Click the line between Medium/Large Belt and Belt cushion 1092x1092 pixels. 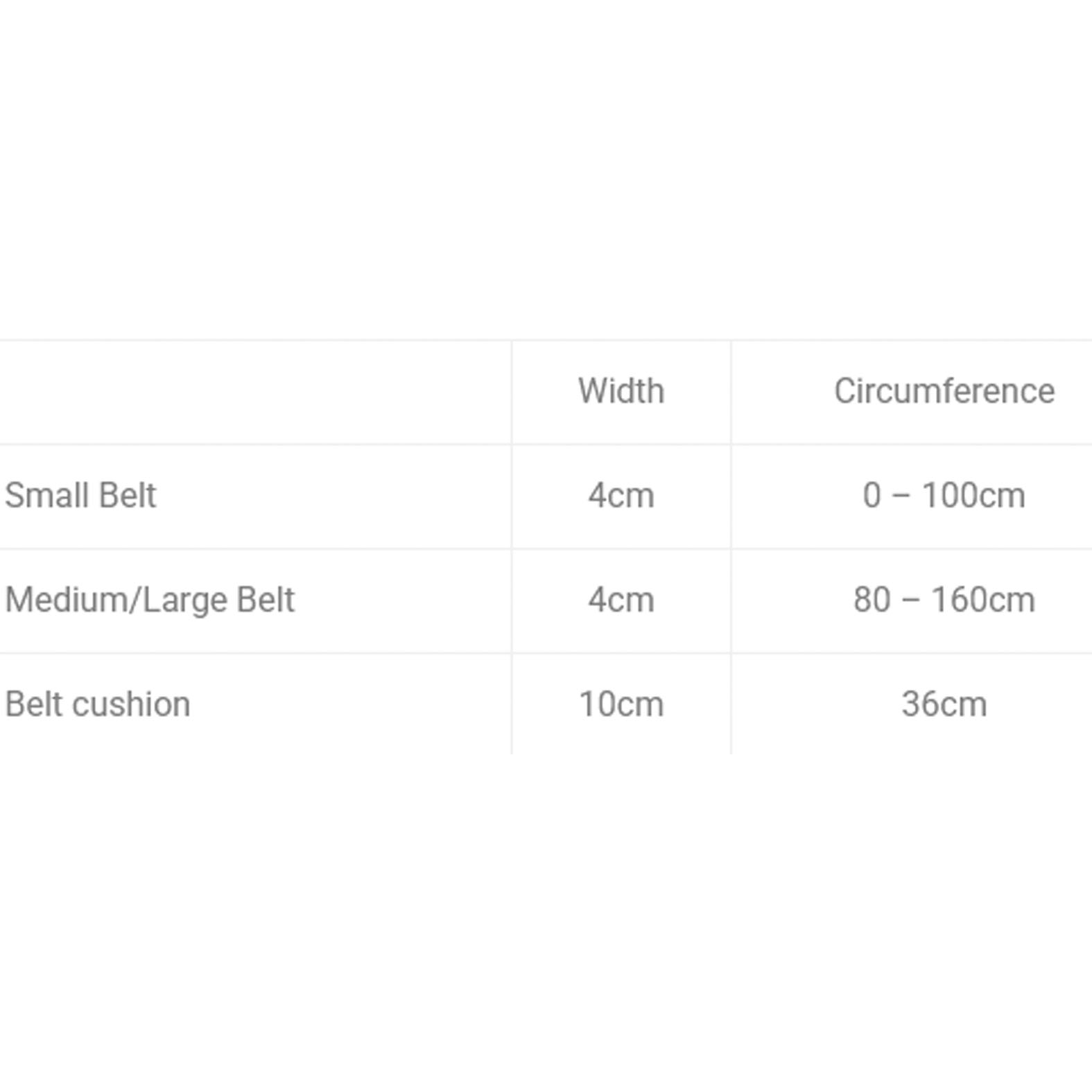point(546,653)
